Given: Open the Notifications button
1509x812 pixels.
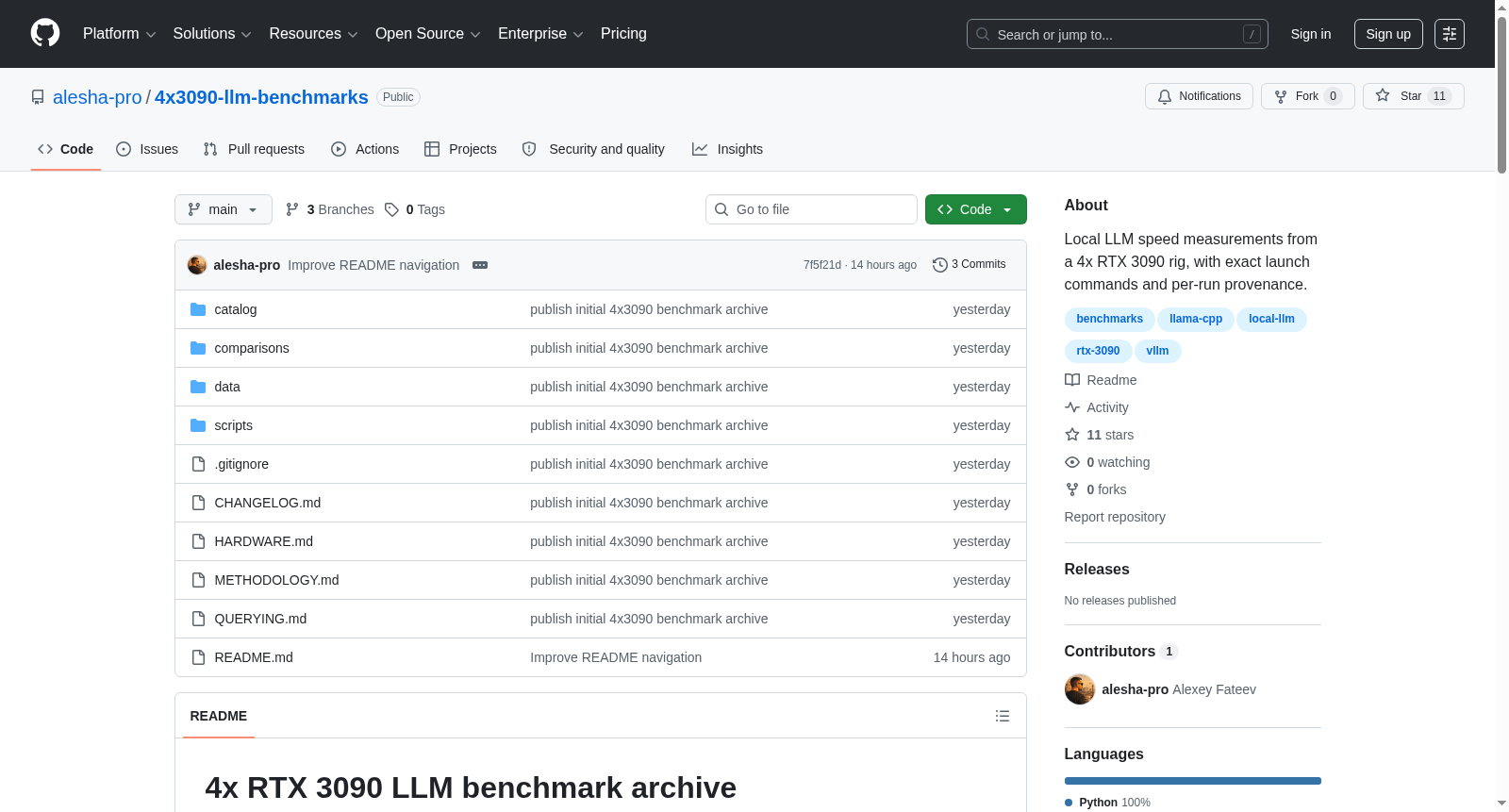Looking at the screenshot, I should coord(1199,96).
